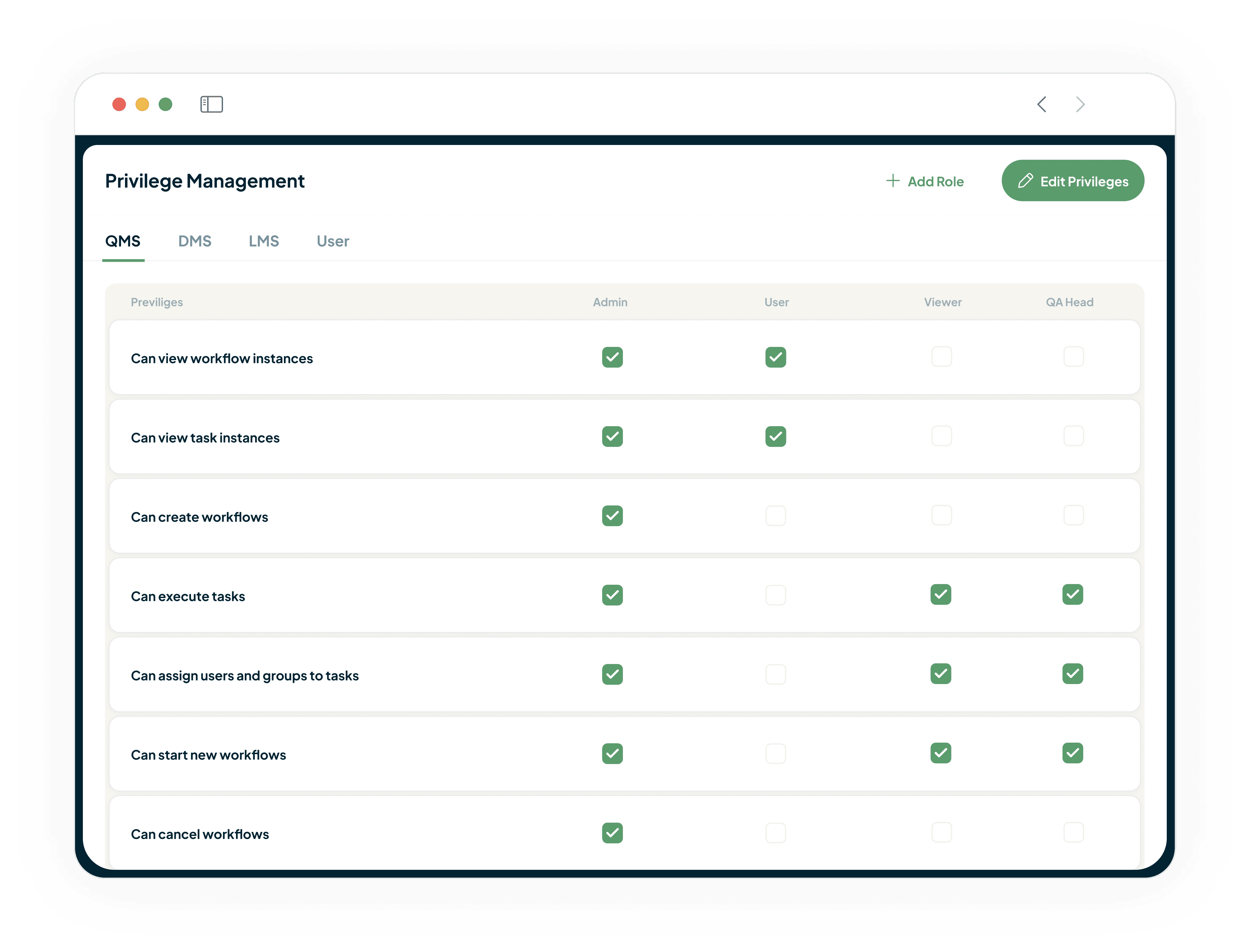This screenshot has height=952, width=1248.
Task: Switch to the DMS tab
Action: [194, 241]
